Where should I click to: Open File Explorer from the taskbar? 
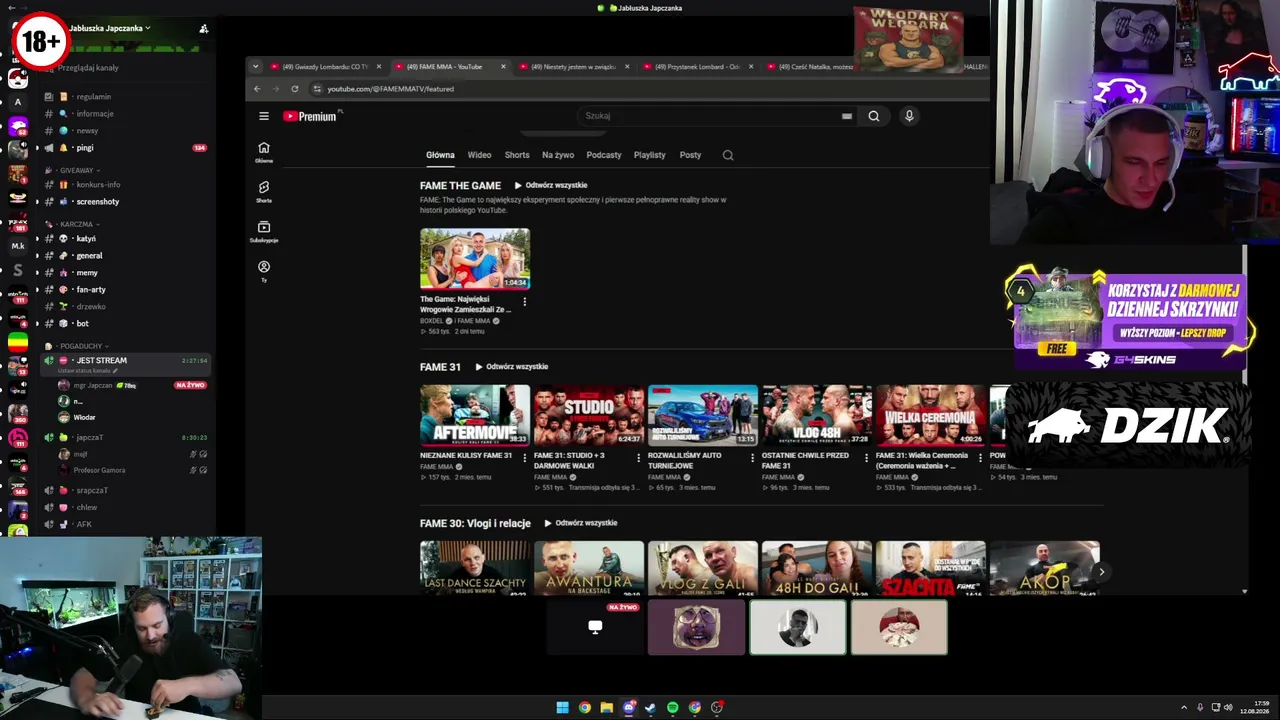click(x=607, y=708)
